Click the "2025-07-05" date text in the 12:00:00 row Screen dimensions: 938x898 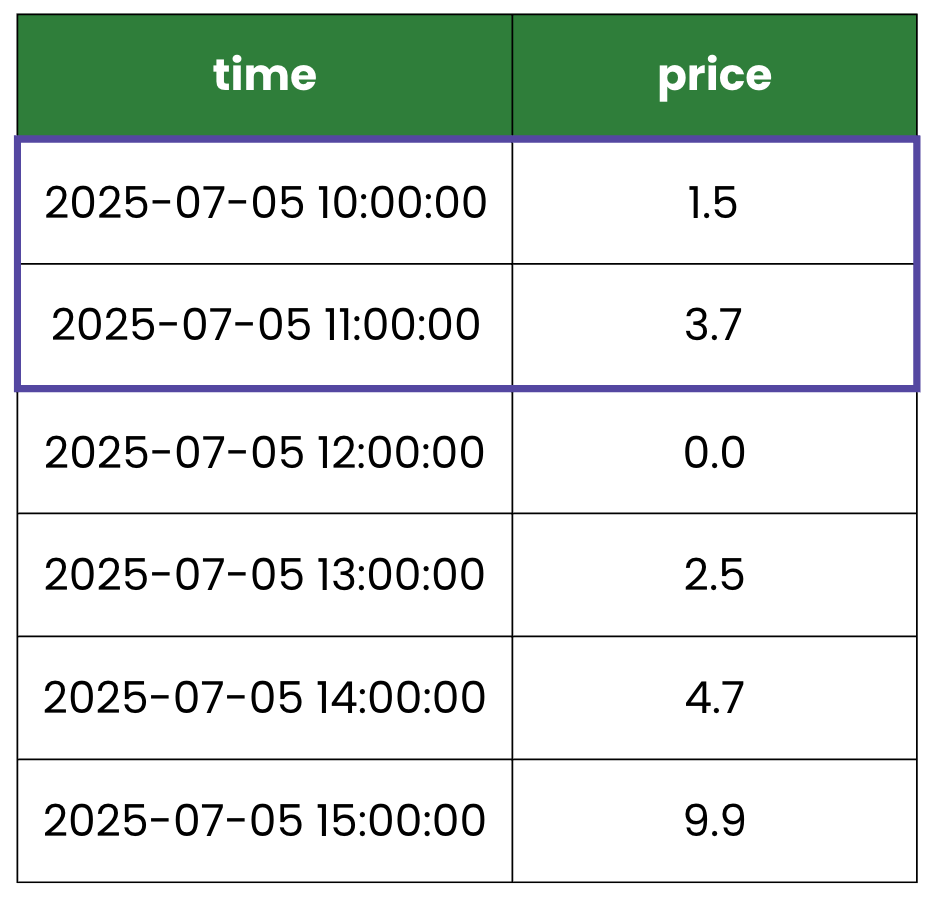pyautogui.click(x=174, y=453)
